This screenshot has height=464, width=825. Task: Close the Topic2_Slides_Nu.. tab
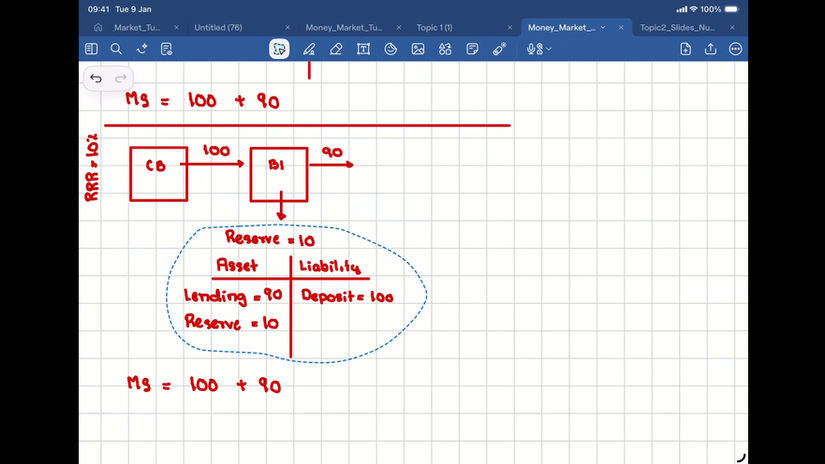click(x=732, y=27)
